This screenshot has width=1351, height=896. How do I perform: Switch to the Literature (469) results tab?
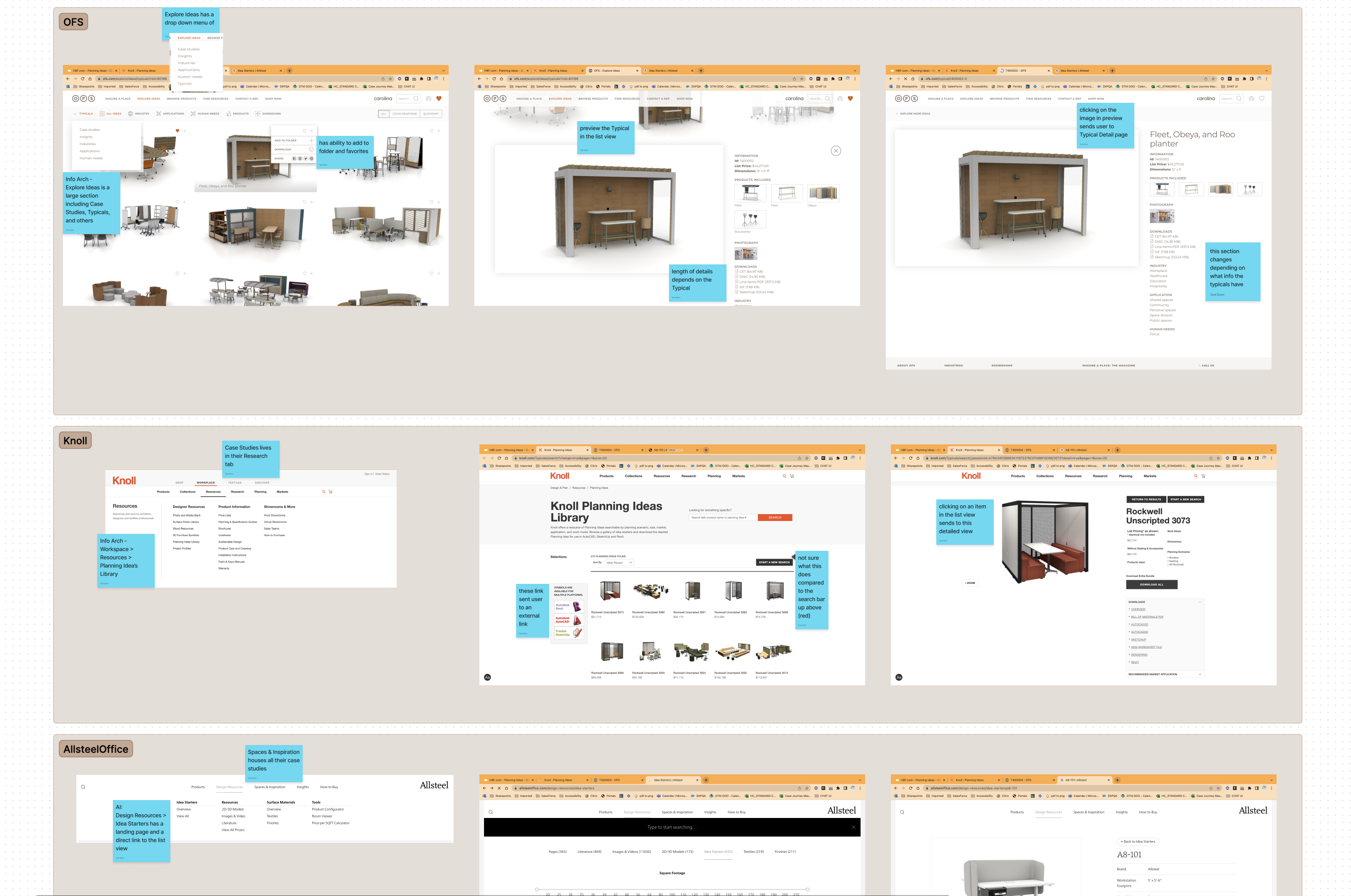[x=590, y=851]
